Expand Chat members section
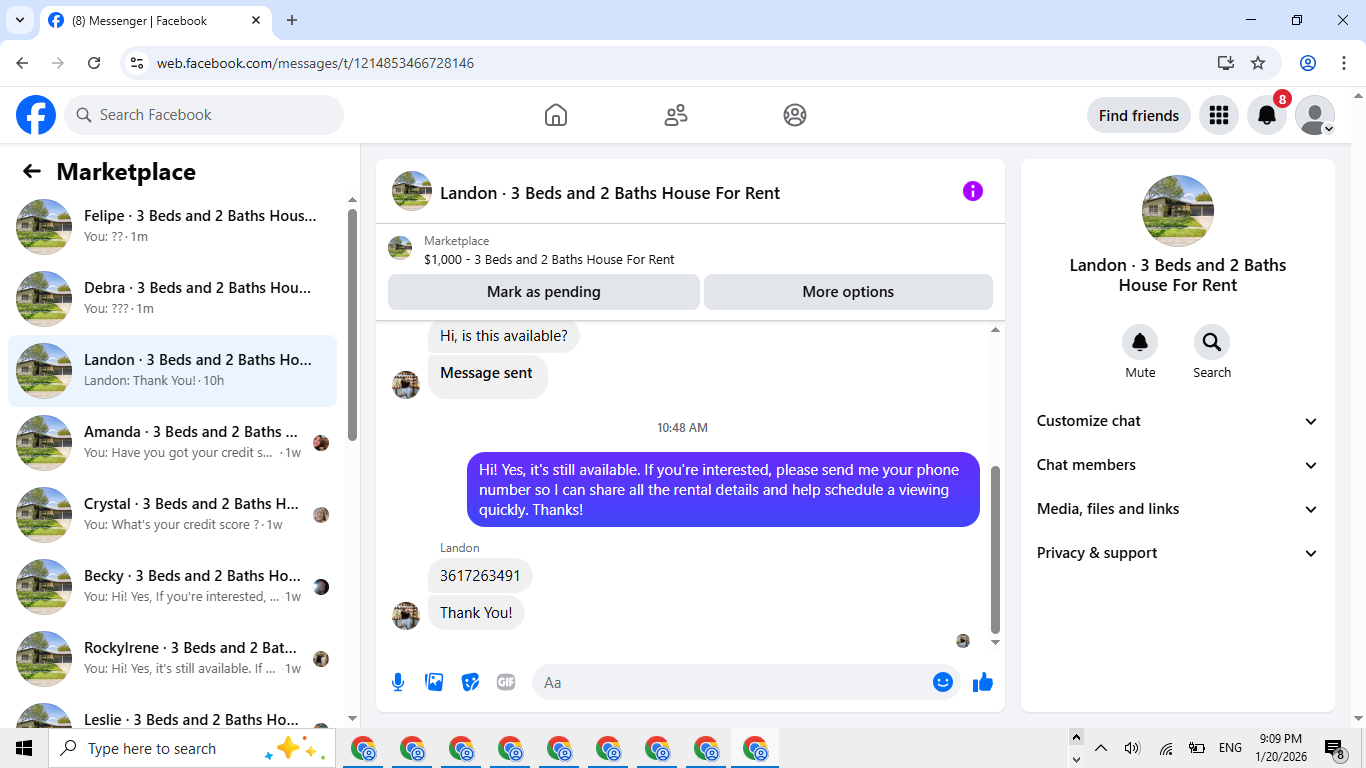Viewport: 1366px width, 768px height. click(1178, 465)
